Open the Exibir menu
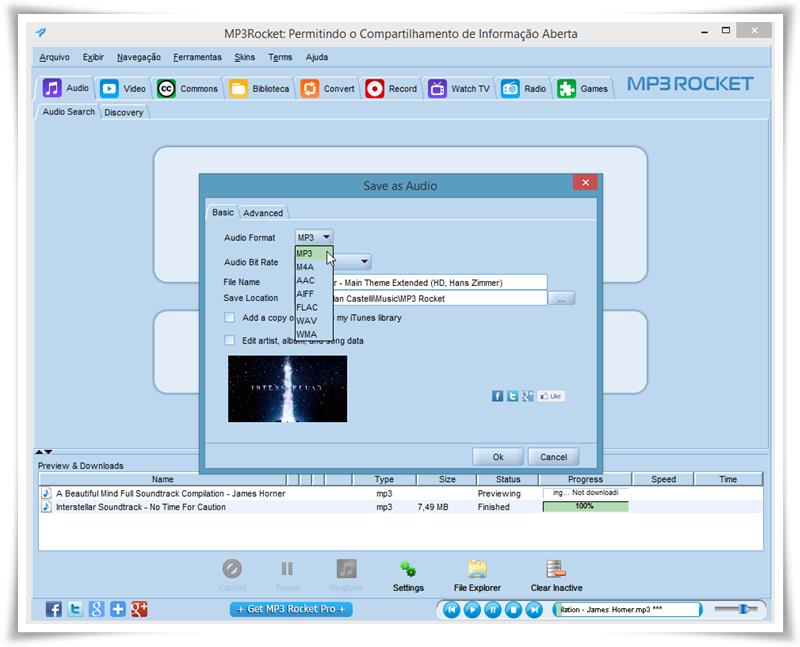The width and height of the screenshot is (800, 647). pos(93,57)
